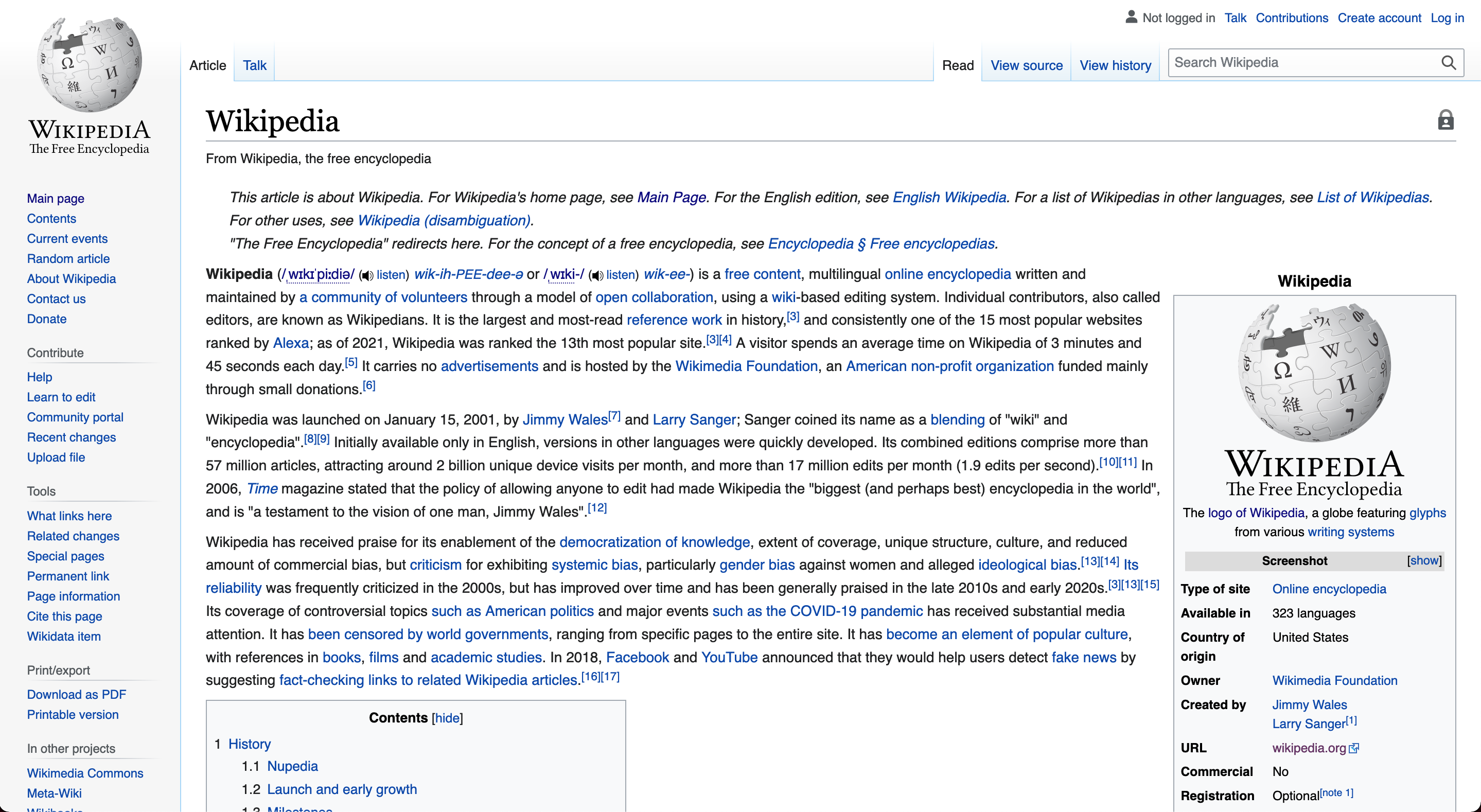Image resolution: width=1481 pixels, height=812 pixels.
Task: Go to Main page in sidebar
Action: [56, 199]
